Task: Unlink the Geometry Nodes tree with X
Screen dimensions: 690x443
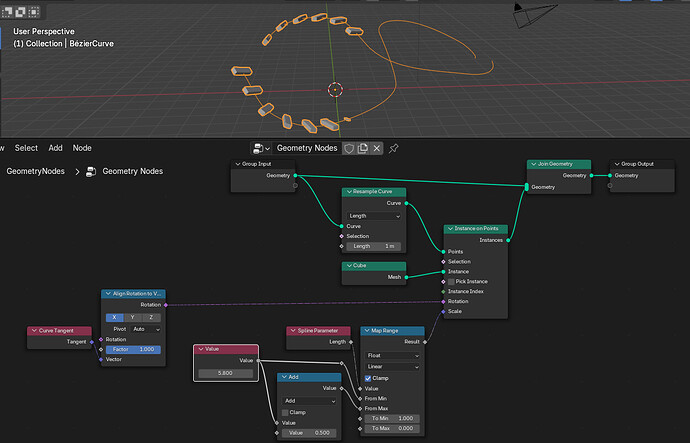Action: pos(377,148)
